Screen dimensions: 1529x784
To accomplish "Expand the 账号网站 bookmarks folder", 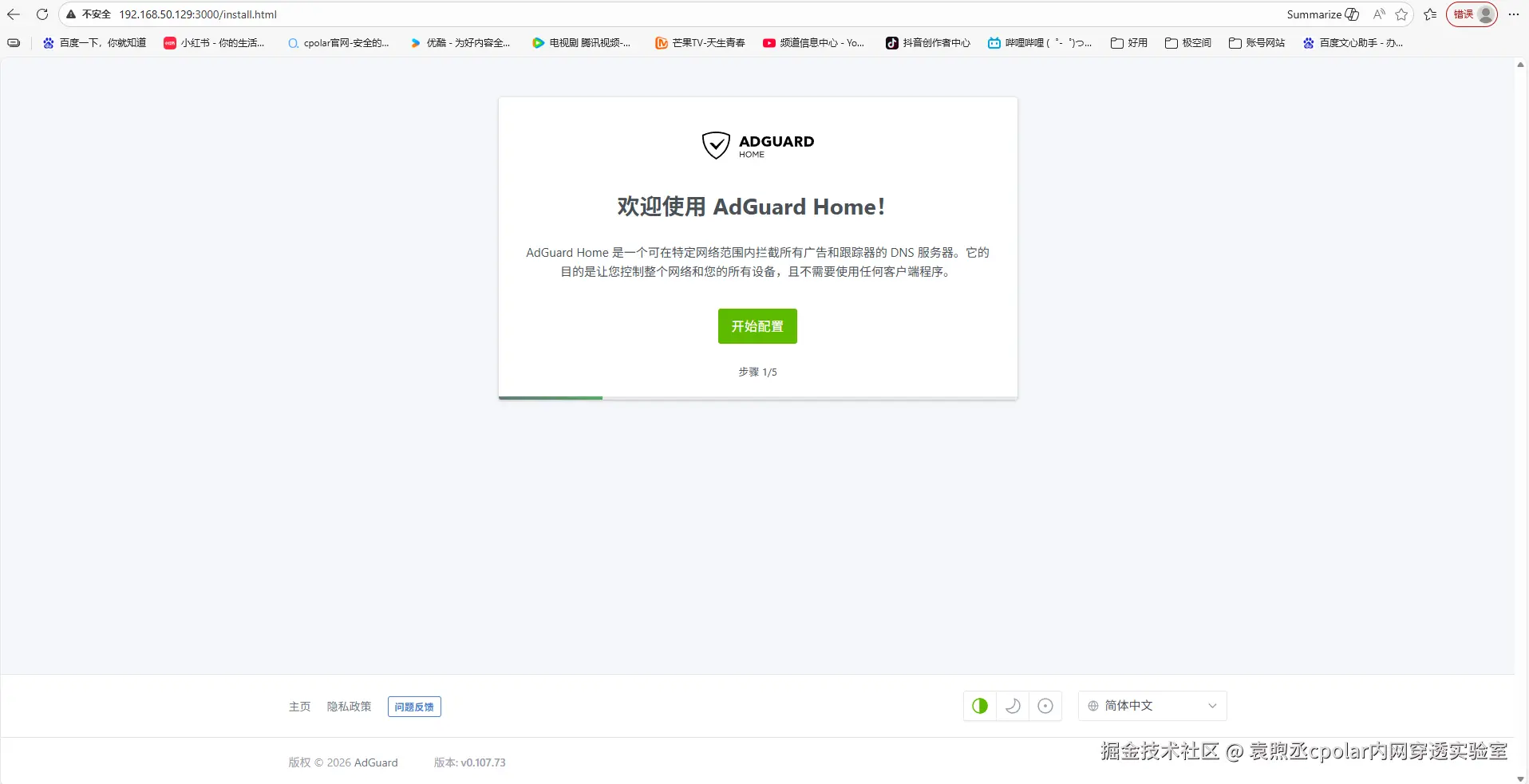I will point(1257,43).
